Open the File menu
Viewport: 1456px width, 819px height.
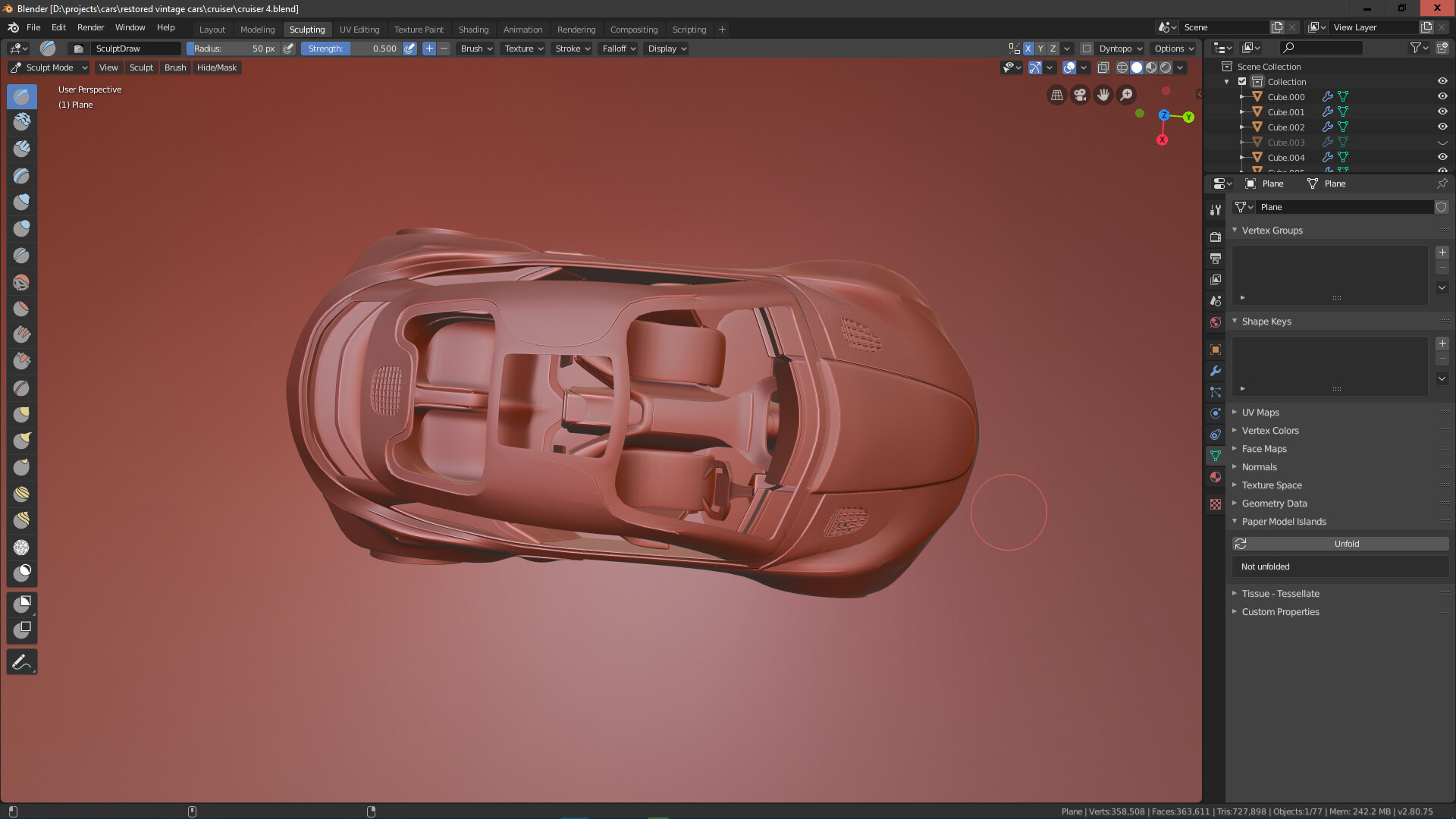tap(33, 27)
